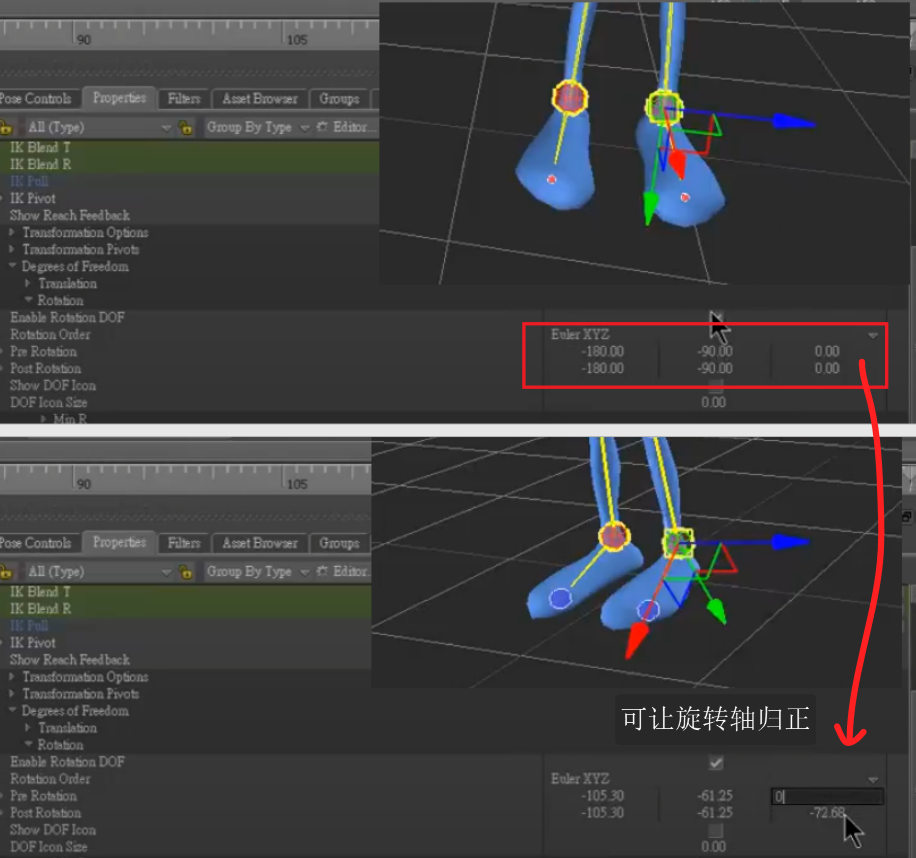
Task: Uncheck the checked Enable Rotation DOF box
Action: tap(715, 762)
